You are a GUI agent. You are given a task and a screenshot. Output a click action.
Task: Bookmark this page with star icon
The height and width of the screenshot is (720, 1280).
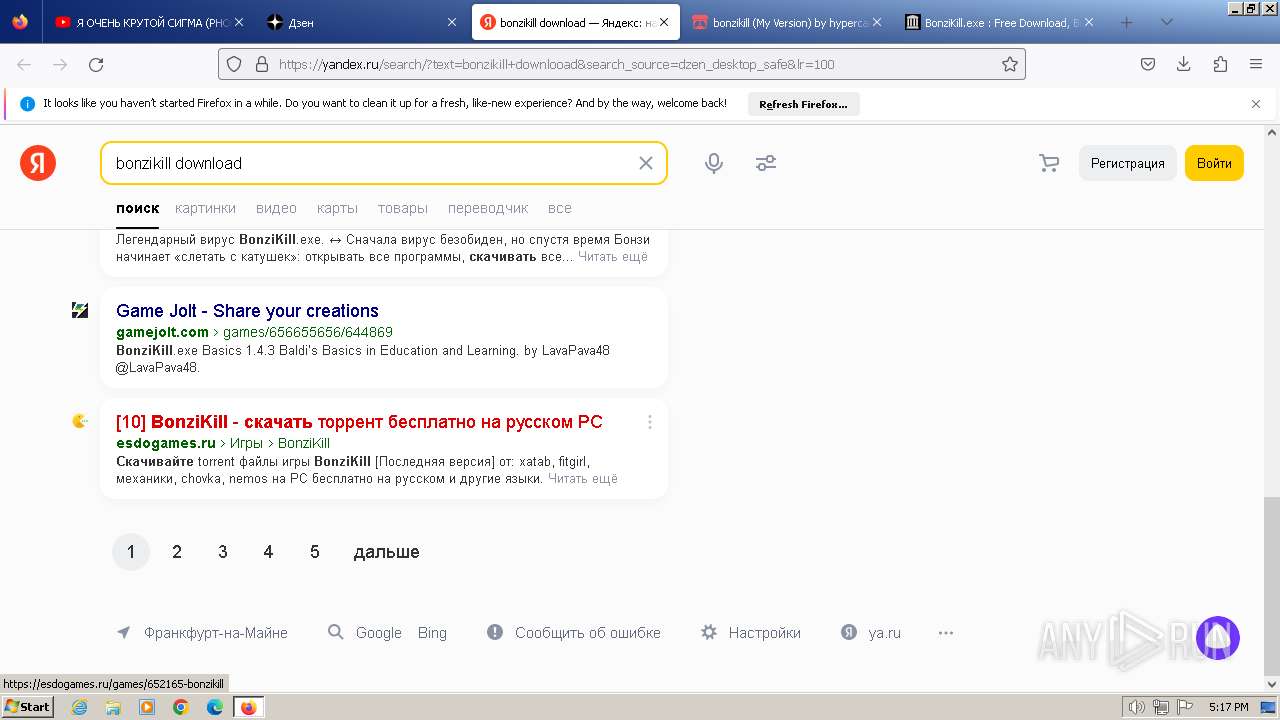point(1010,64)
